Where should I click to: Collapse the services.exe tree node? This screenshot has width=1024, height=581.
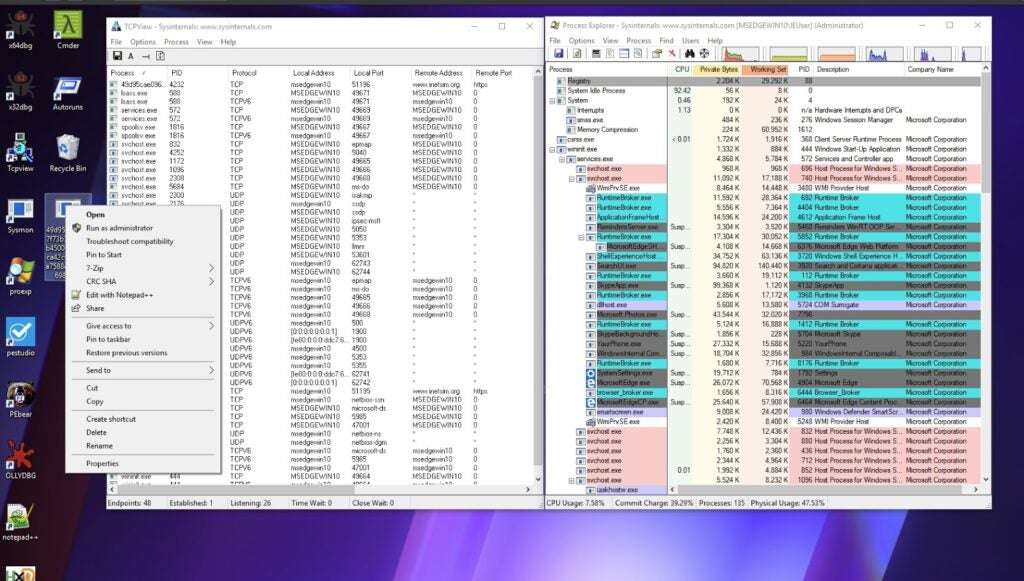tap(561, 159)
